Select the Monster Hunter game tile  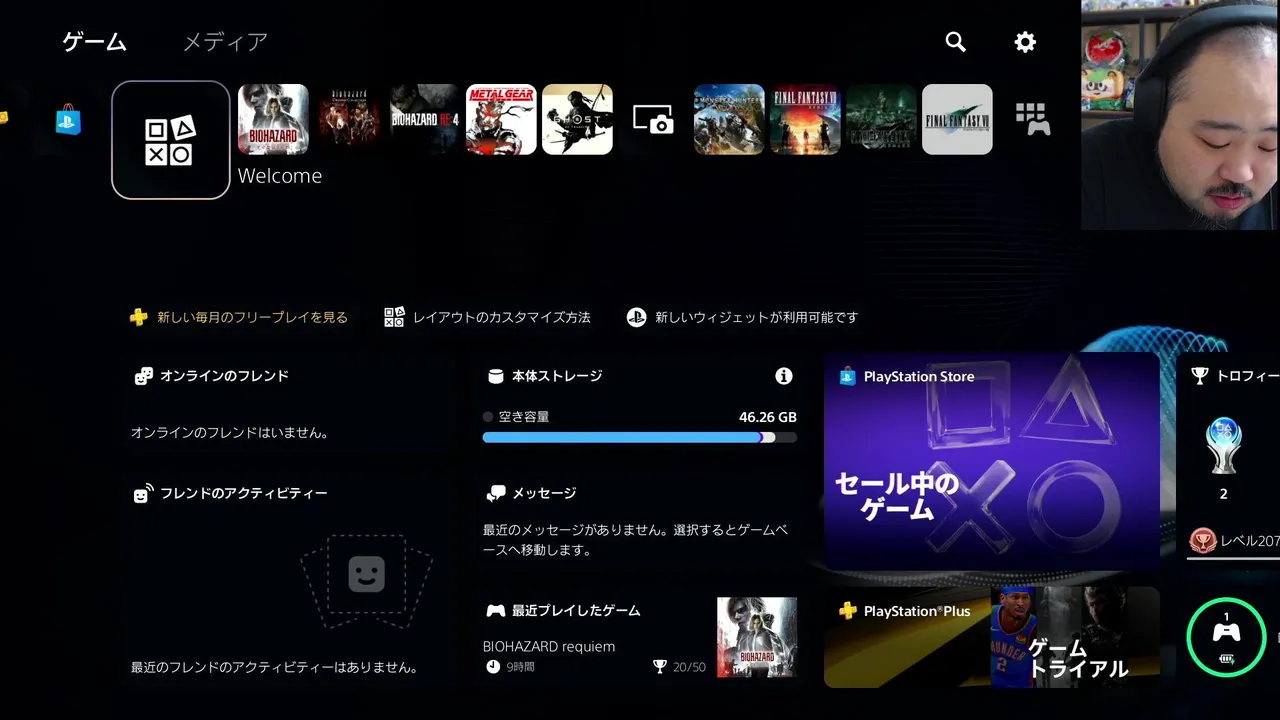click(x=729, y=119)
